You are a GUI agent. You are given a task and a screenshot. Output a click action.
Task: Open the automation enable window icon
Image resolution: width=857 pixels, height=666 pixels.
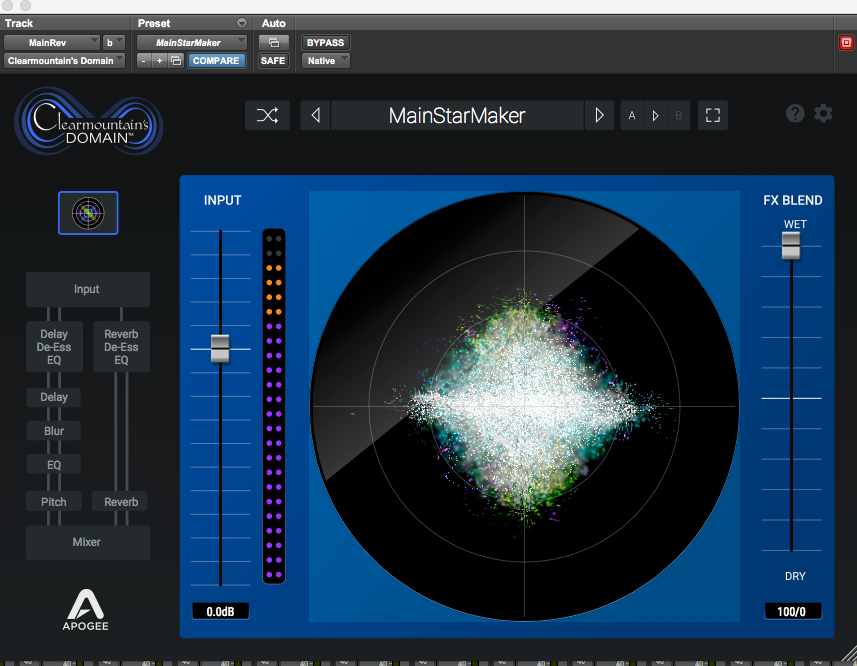[274, 43]
